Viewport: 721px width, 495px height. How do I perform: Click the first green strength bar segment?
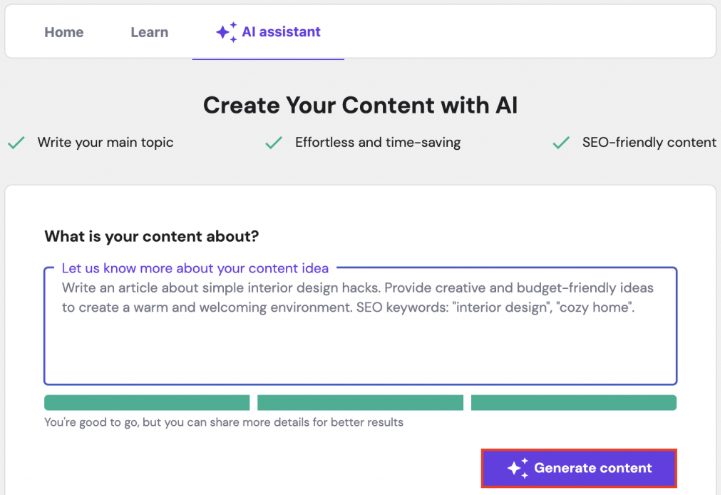[x=147, y=403]
